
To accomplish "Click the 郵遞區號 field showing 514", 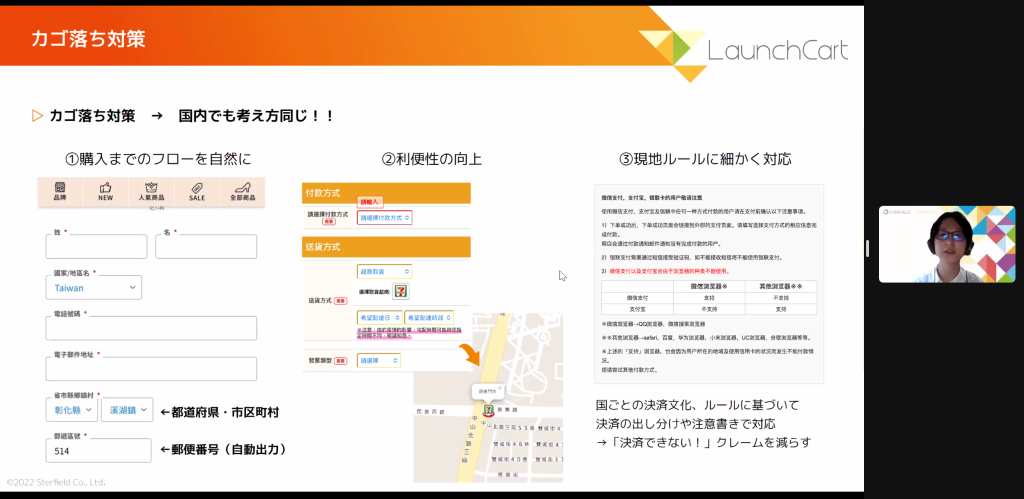I will click(97, 450).
